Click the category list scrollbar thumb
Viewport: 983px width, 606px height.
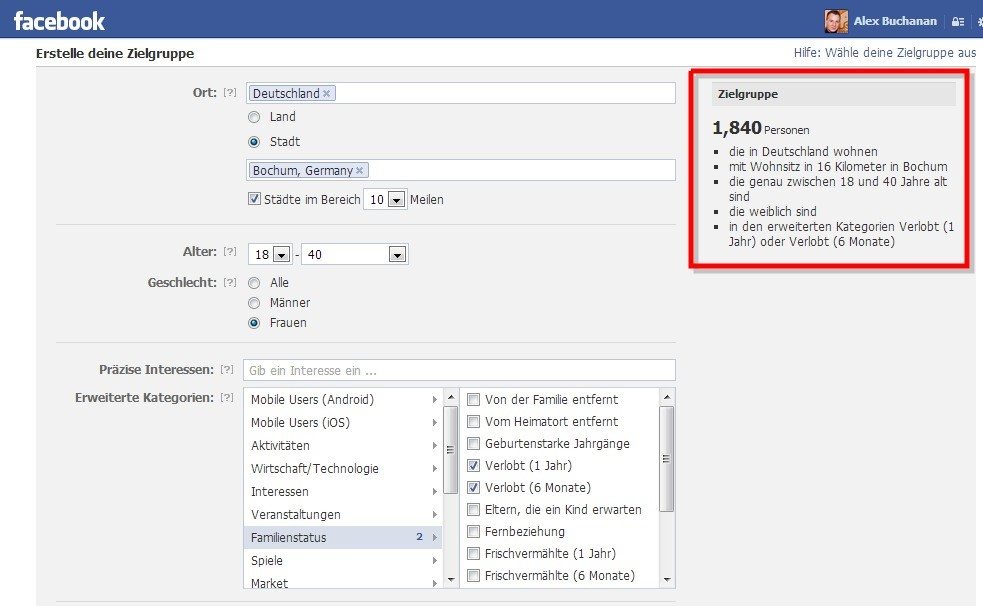(x=451, y=450)
